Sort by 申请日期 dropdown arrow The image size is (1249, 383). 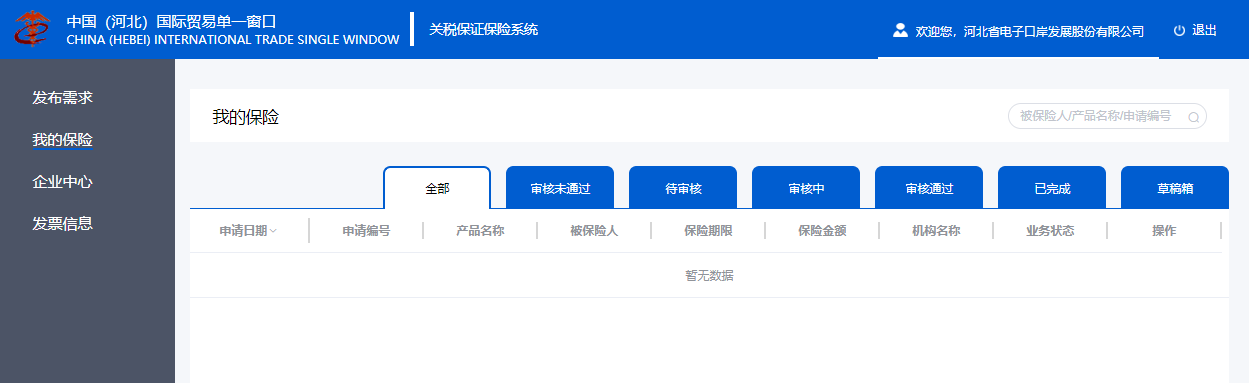coord(273,231)
